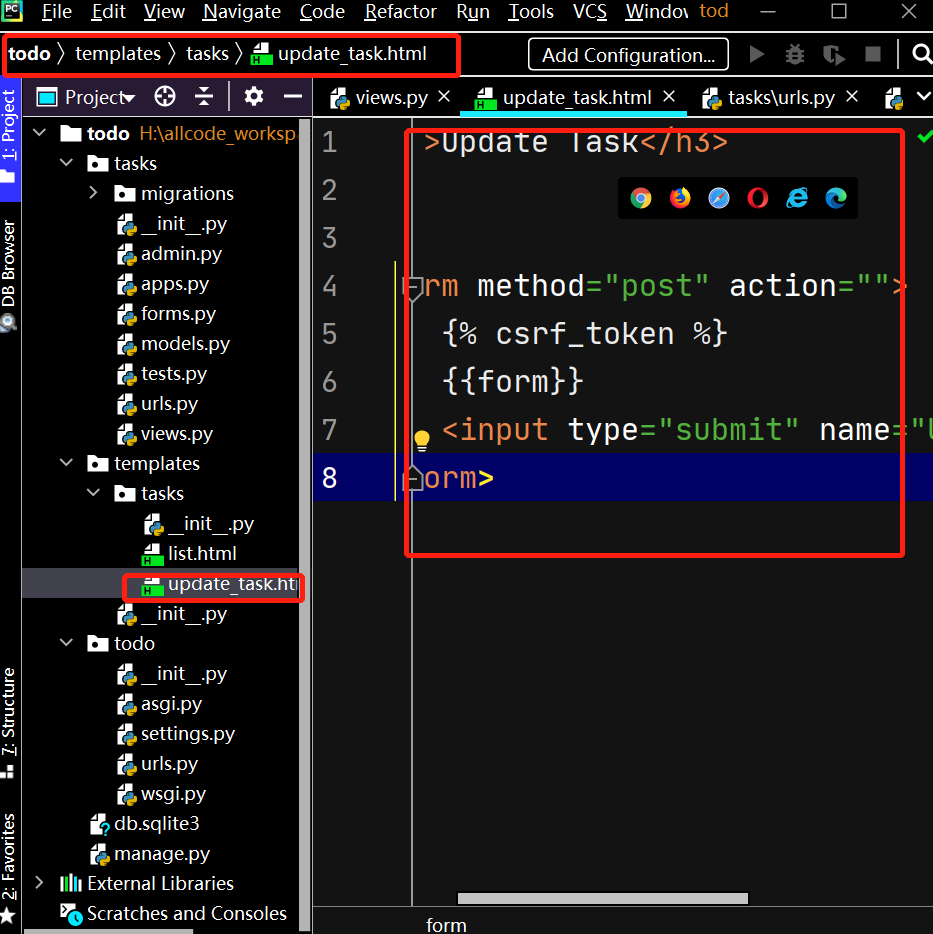Open the File menu
This screenshot has width=933, height=934.
click(57, 11)
